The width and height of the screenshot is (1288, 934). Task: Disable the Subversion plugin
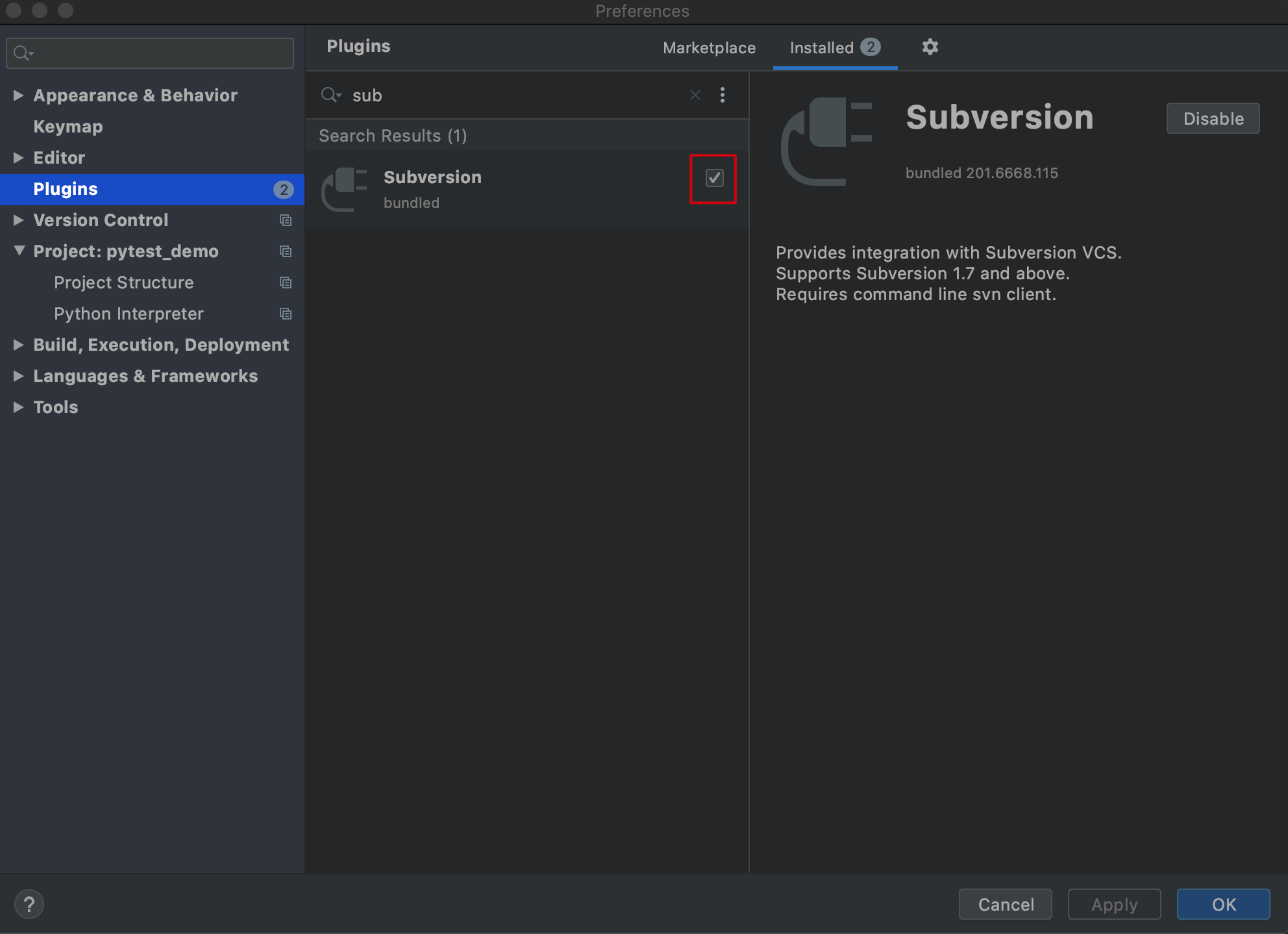[1213, 118]
